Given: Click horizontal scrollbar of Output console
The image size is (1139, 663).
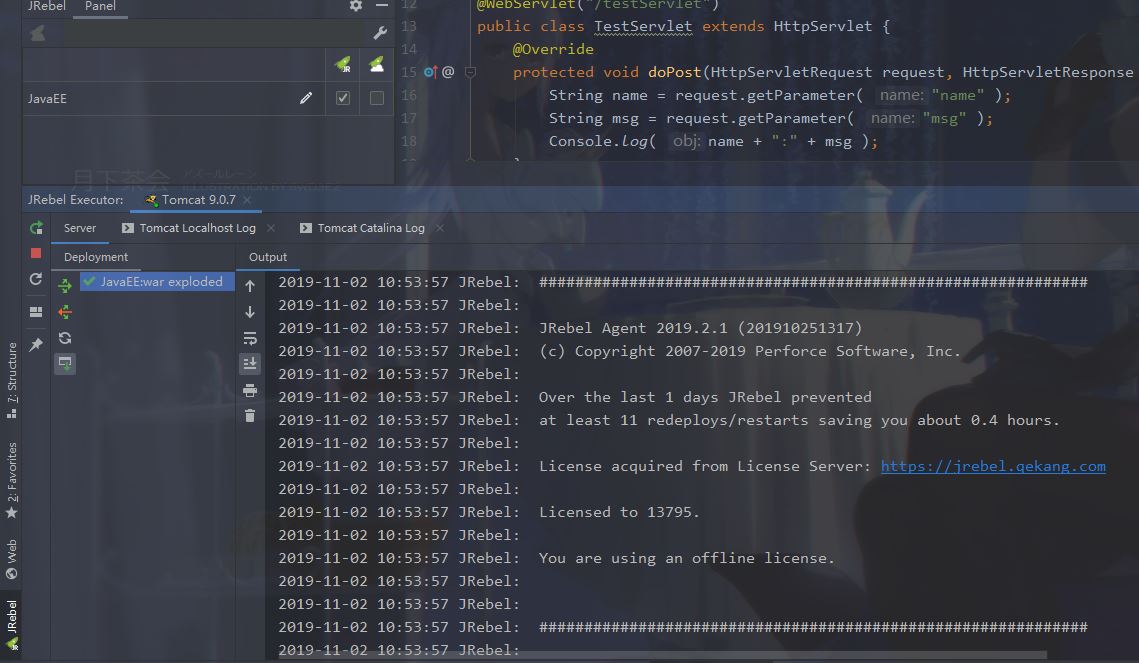Looking at the screenshot, I should [x=662, y=655].
